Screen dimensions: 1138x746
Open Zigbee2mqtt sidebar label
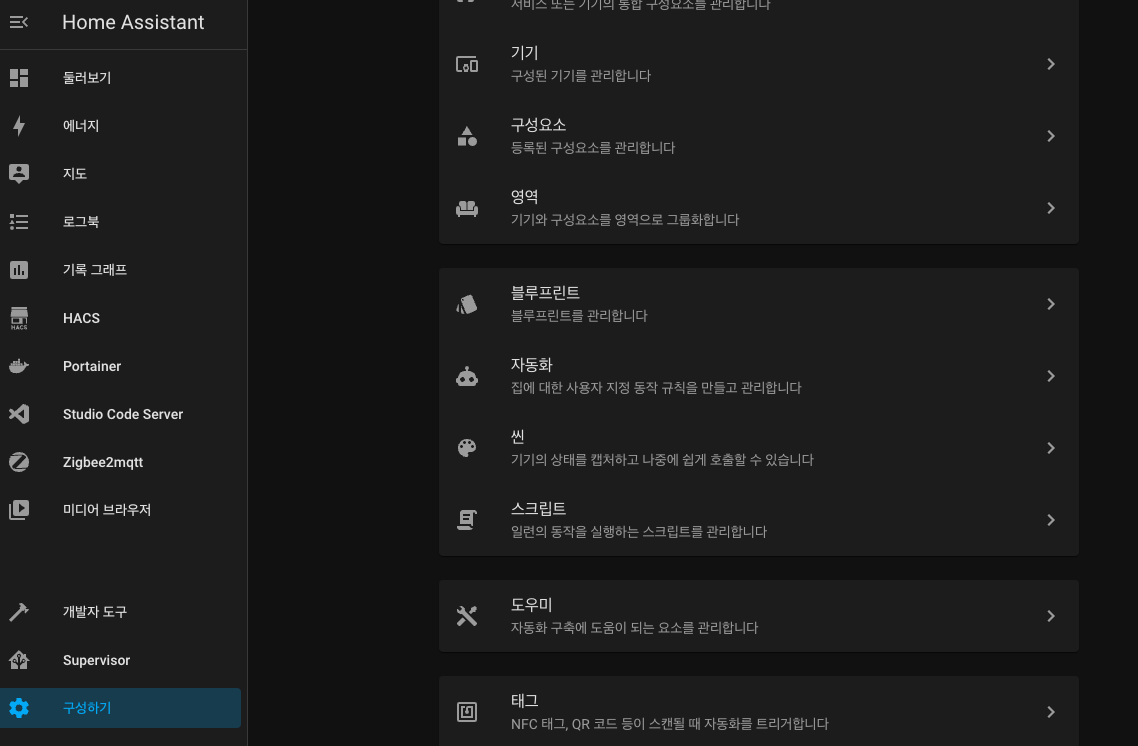[x=103, y=462]
